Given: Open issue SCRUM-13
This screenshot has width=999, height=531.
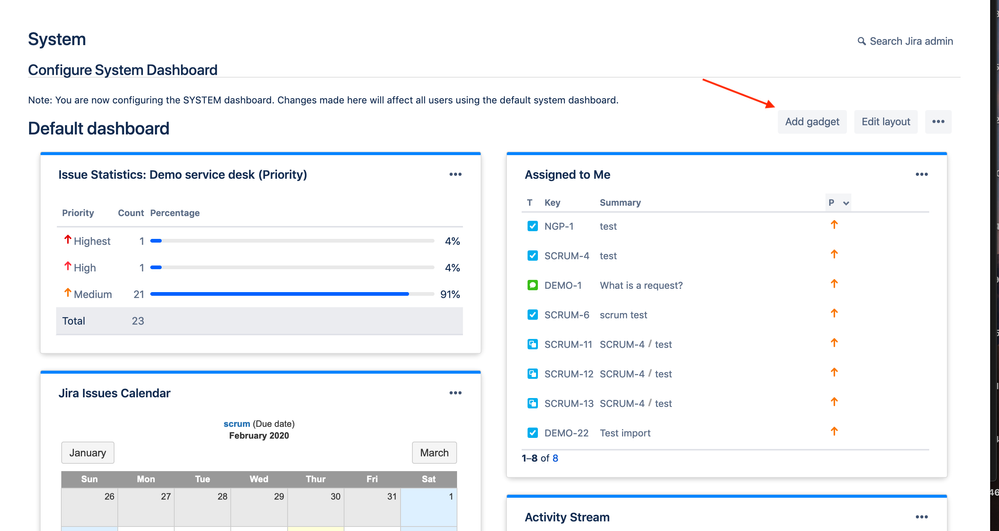Looking at the screenshot, I should pyautogui.click(x=568, y=404).
